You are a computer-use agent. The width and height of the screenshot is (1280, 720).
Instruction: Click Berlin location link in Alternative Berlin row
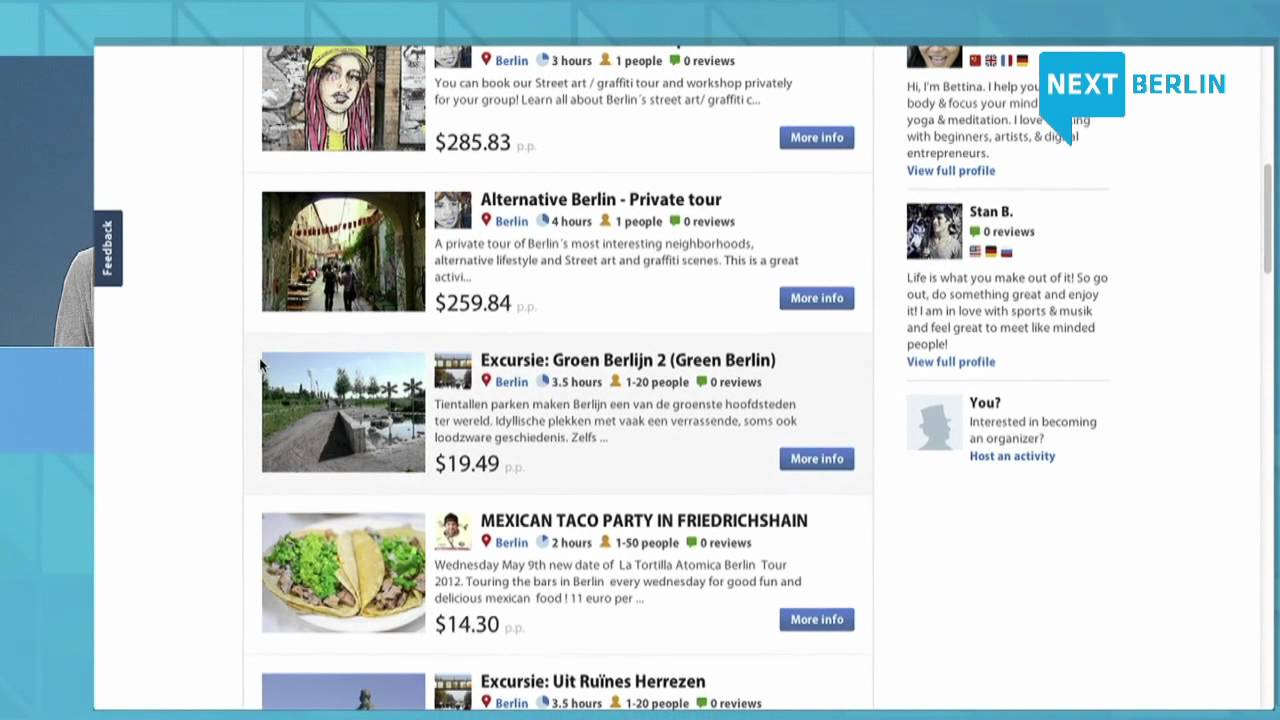click(511, 222)
